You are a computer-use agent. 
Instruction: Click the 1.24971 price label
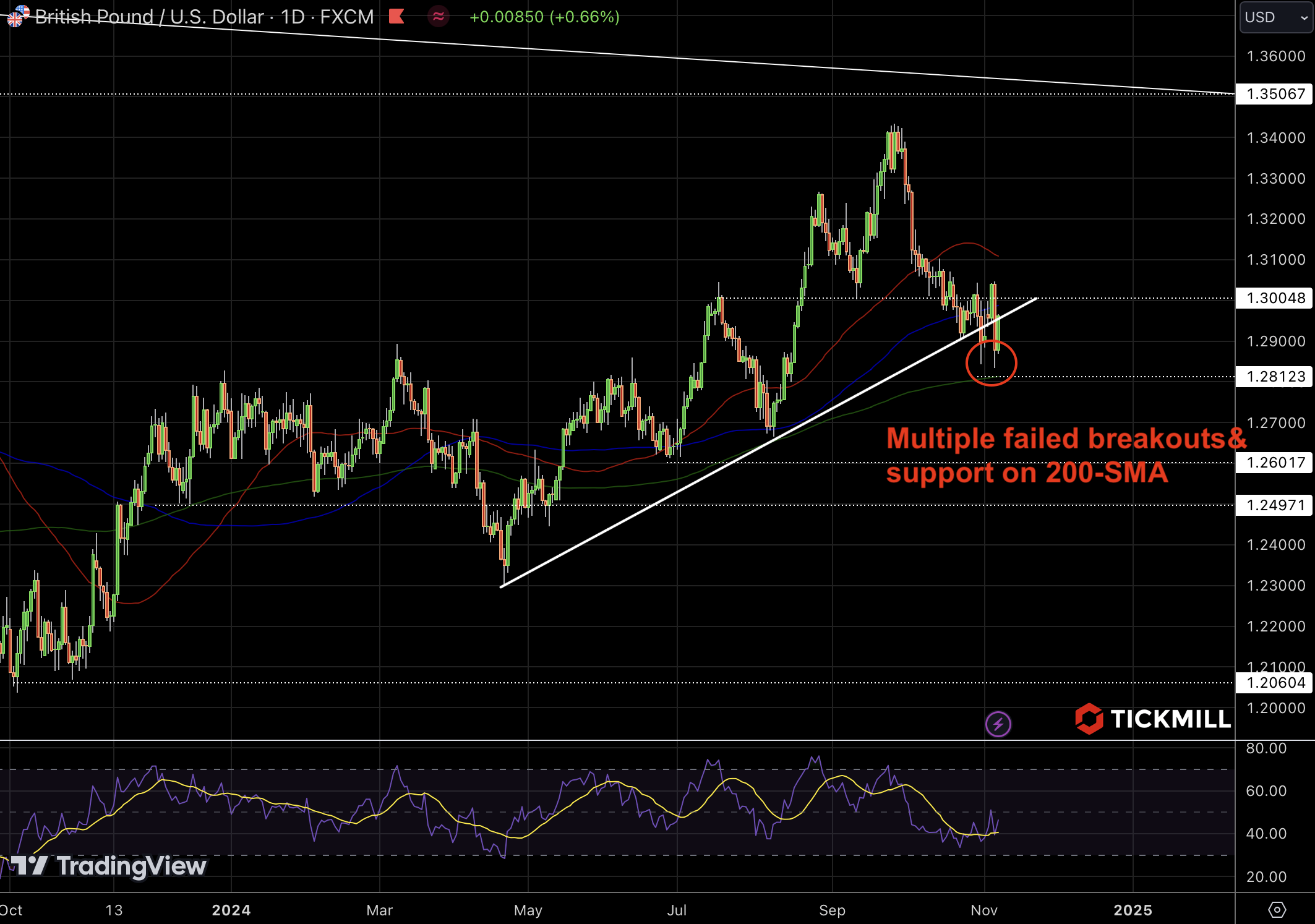[1275, 505]
